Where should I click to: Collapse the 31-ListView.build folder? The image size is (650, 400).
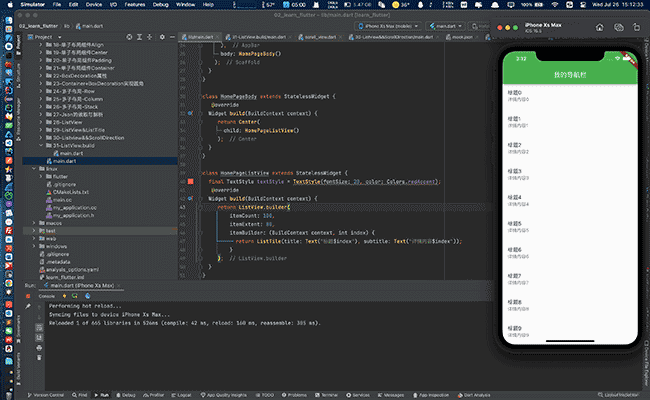41,145
